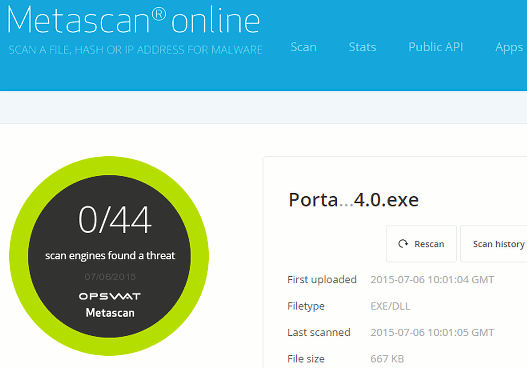Click 'scan engines found a threat' text
The width and height of the screenshot is (527, 368).
tap(110, 256)
